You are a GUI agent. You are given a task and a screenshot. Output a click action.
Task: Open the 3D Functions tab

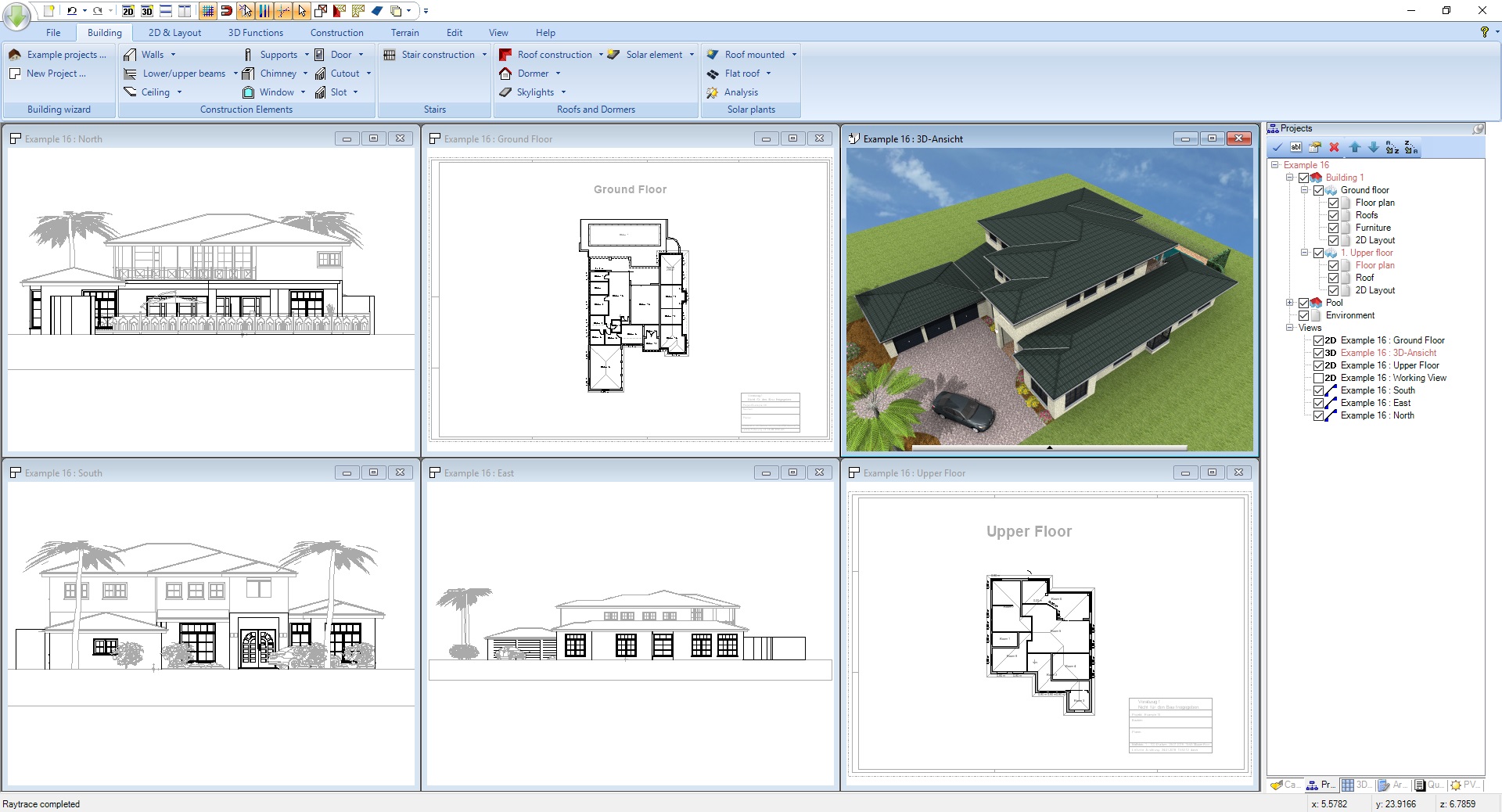(x=255, y=32)
